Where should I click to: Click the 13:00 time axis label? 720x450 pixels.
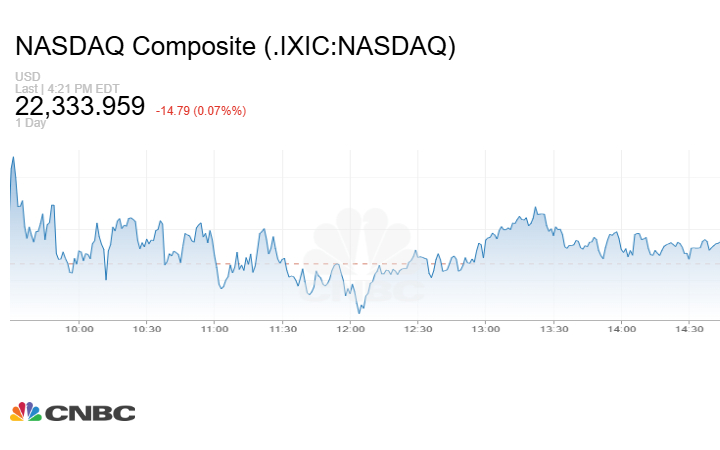(486, 329)
